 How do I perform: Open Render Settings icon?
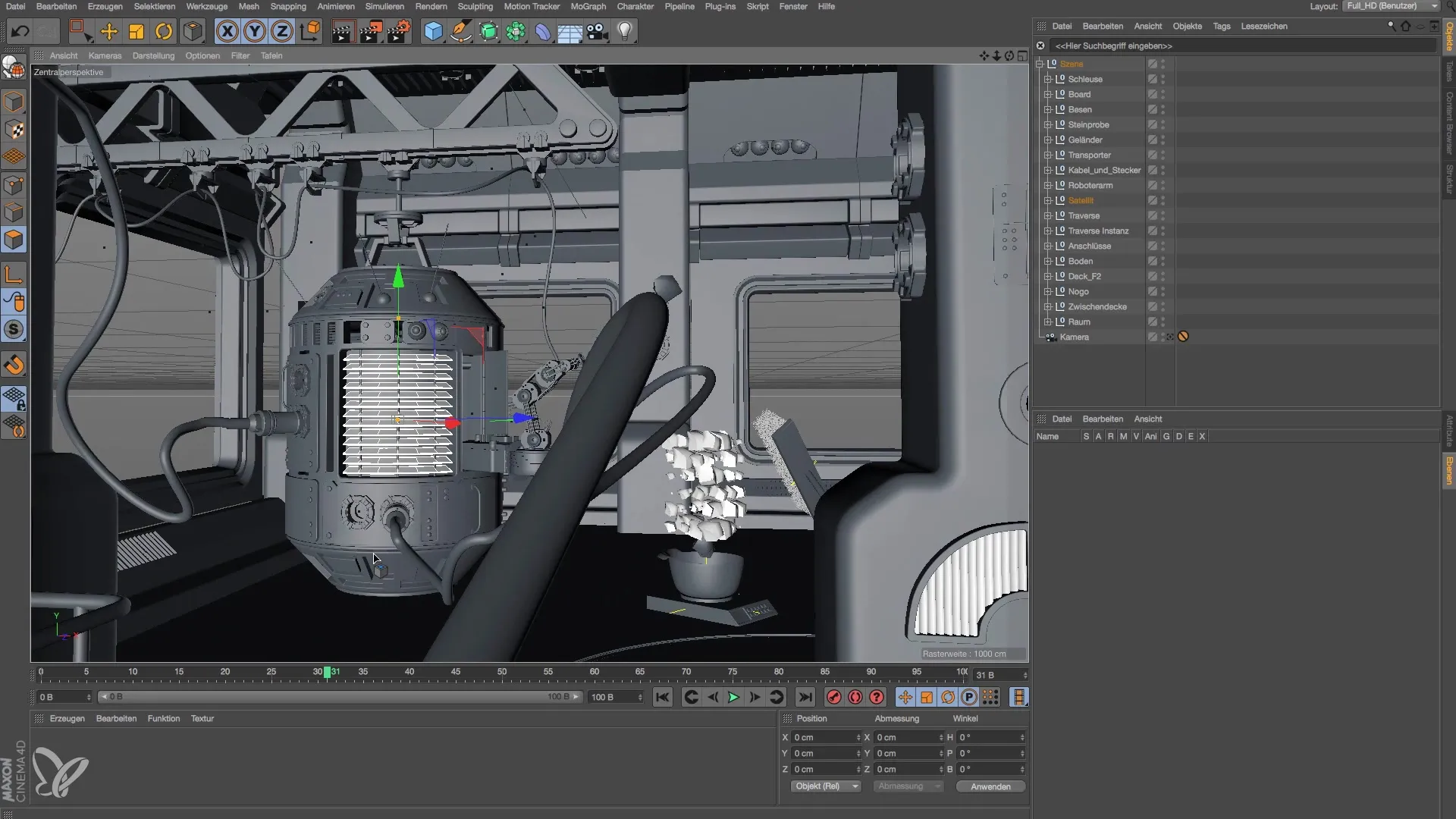399,31
